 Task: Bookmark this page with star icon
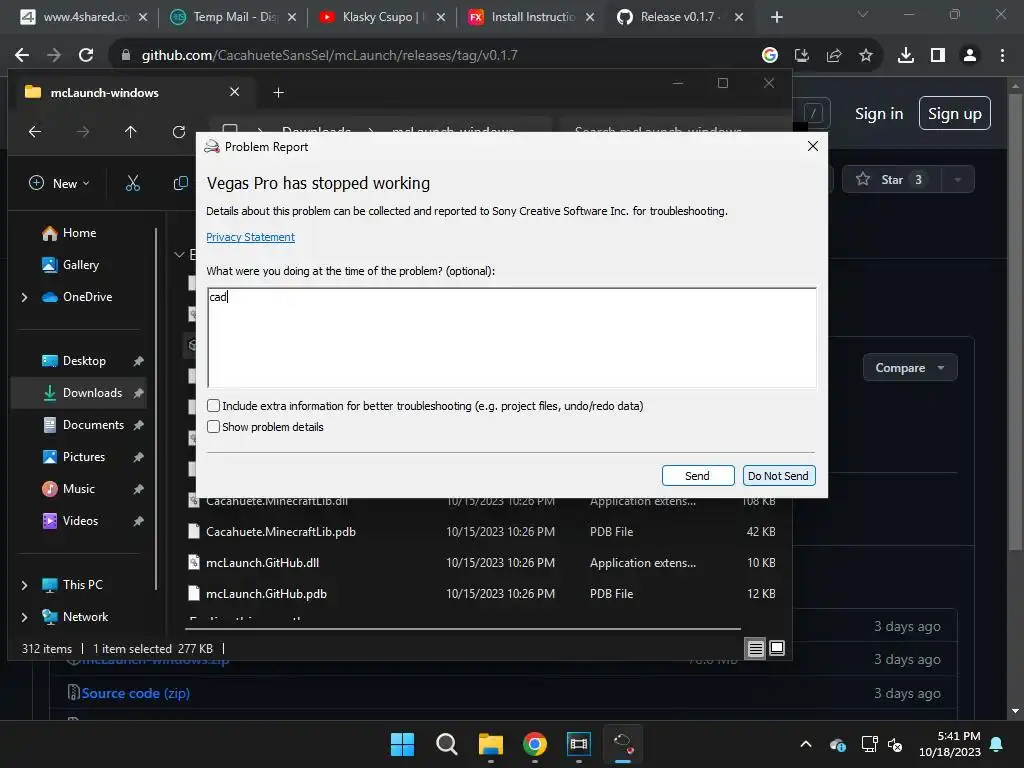[x=866, y=56]
